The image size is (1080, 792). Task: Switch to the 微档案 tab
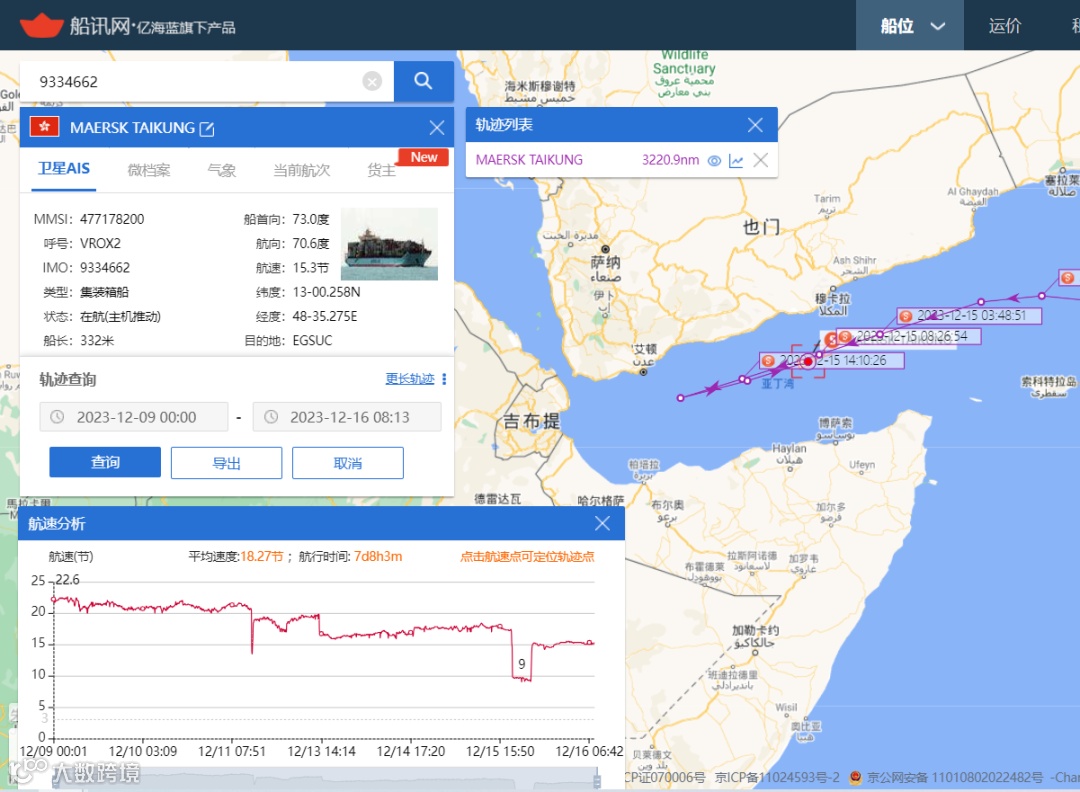[149, 170]
